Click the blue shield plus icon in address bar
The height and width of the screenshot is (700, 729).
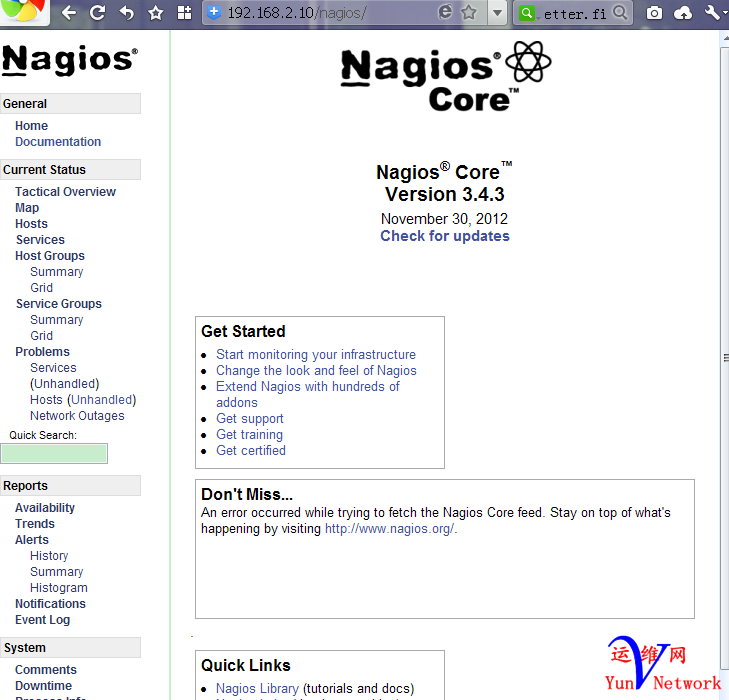[214, 13]
